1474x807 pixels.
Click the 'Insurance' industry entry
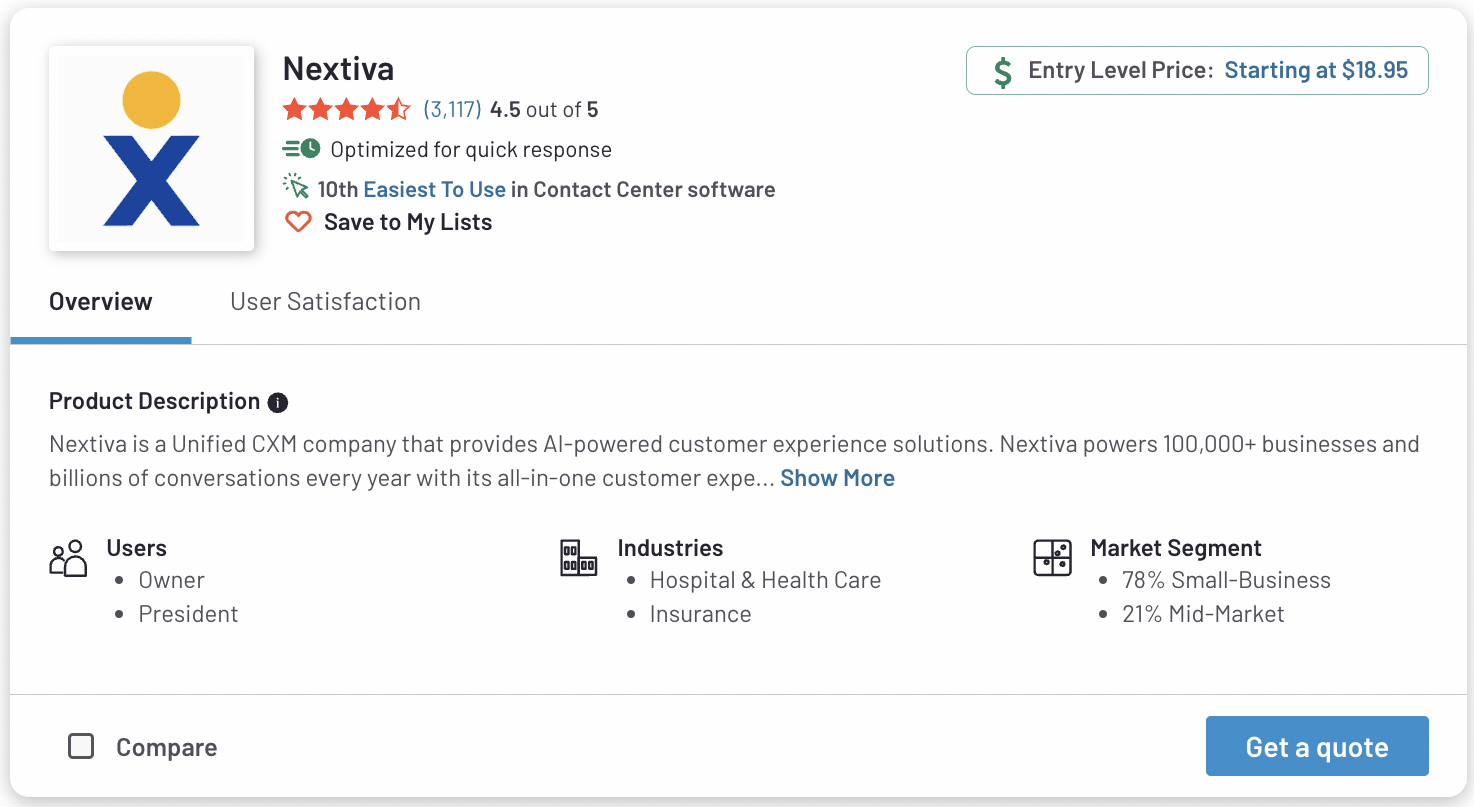tap(700, 614)
